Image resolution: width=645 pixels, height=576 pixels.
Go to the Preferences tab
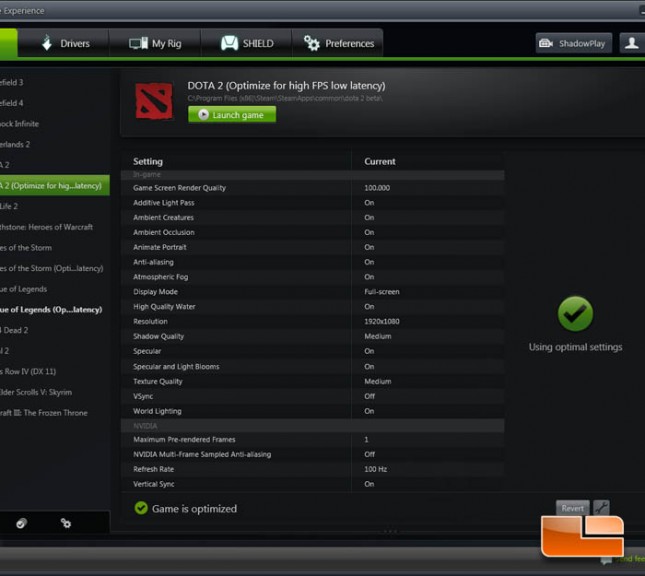pos(338,43)
